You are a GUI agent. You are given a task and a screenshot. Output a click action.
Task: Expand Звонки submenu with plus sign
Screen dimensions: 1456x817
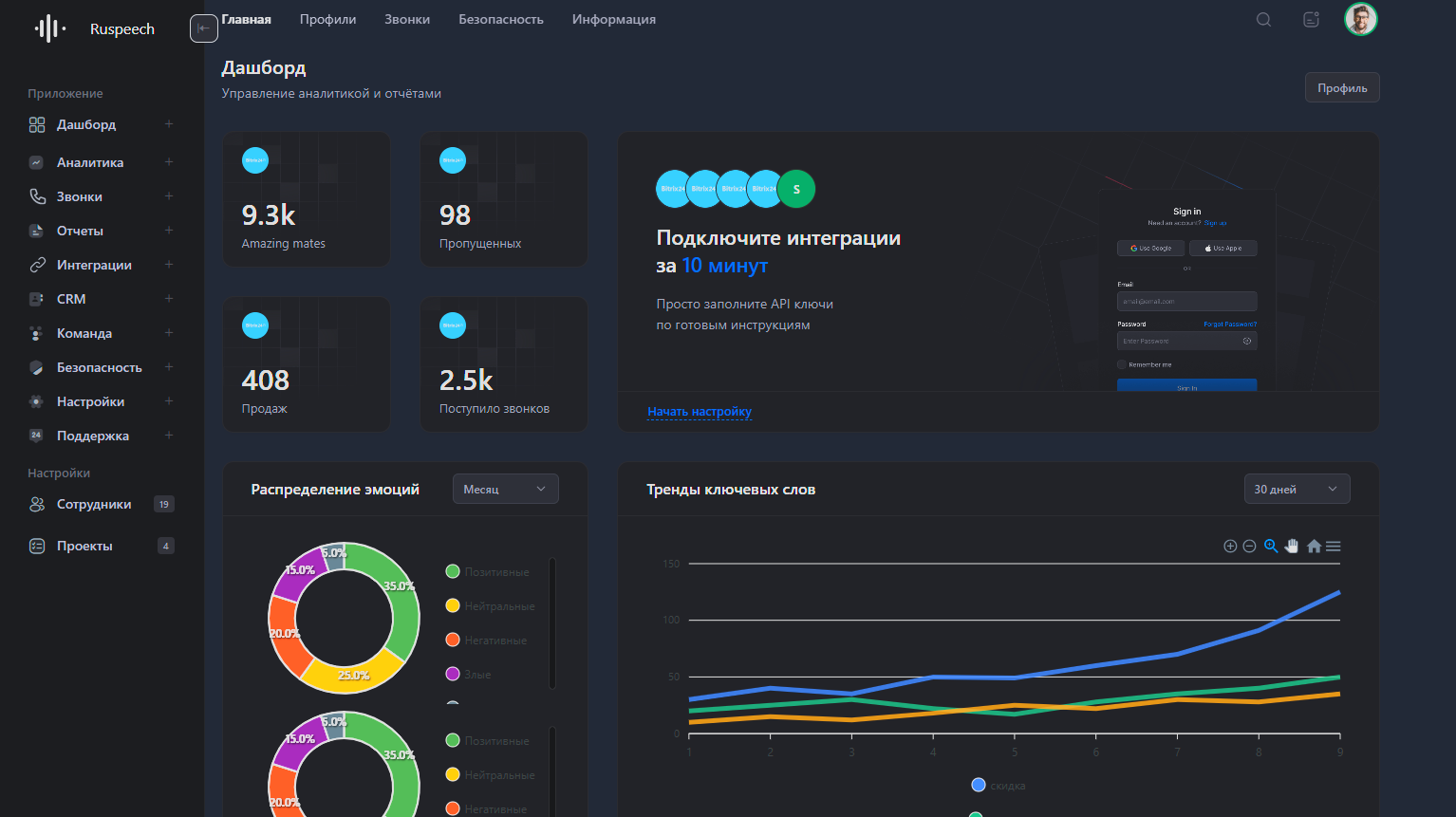pos(169,196)
